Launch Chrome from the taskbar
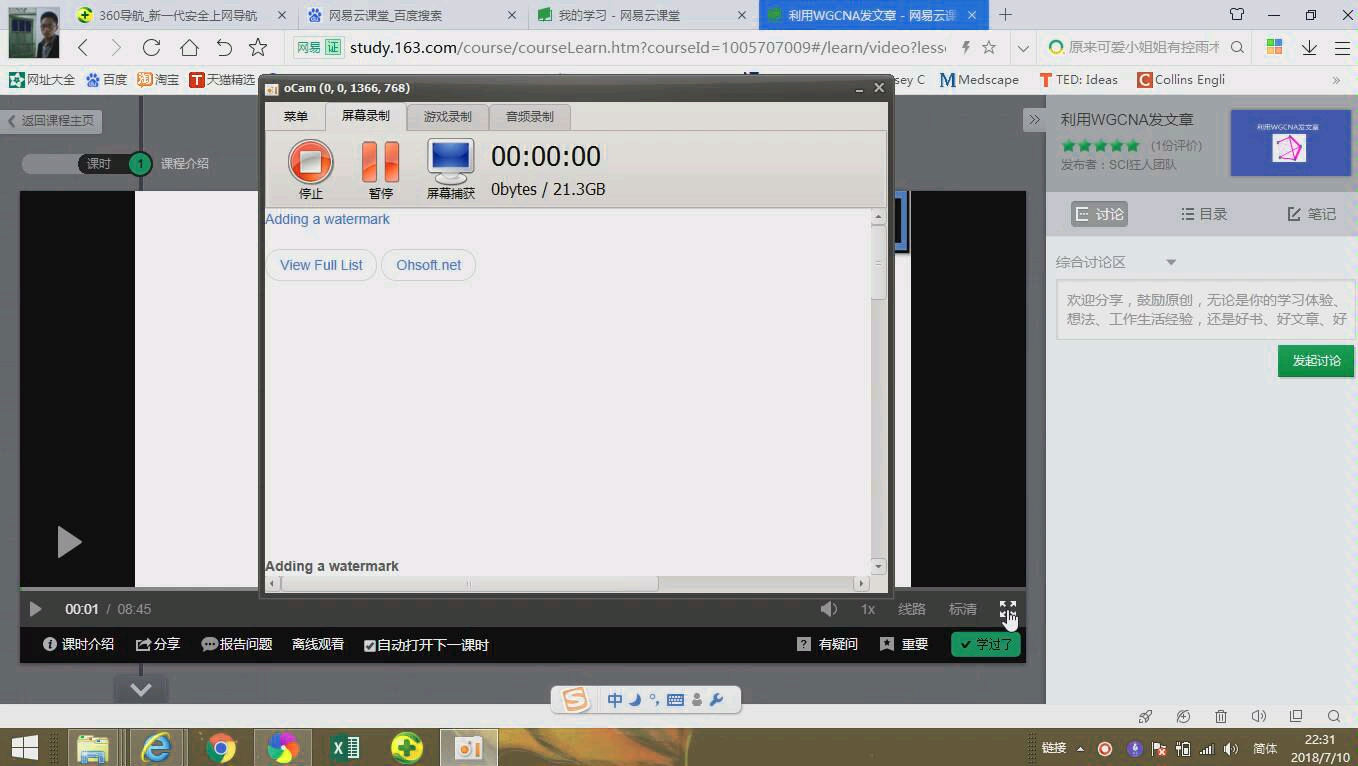This screenshot has width=1358, height=766. (x=221, y=747)
